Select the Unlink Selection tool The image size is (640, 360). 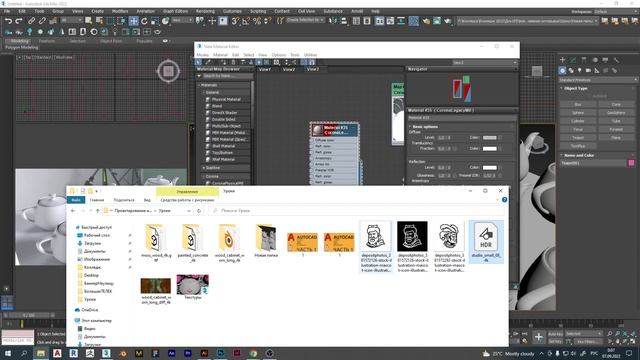42,21
